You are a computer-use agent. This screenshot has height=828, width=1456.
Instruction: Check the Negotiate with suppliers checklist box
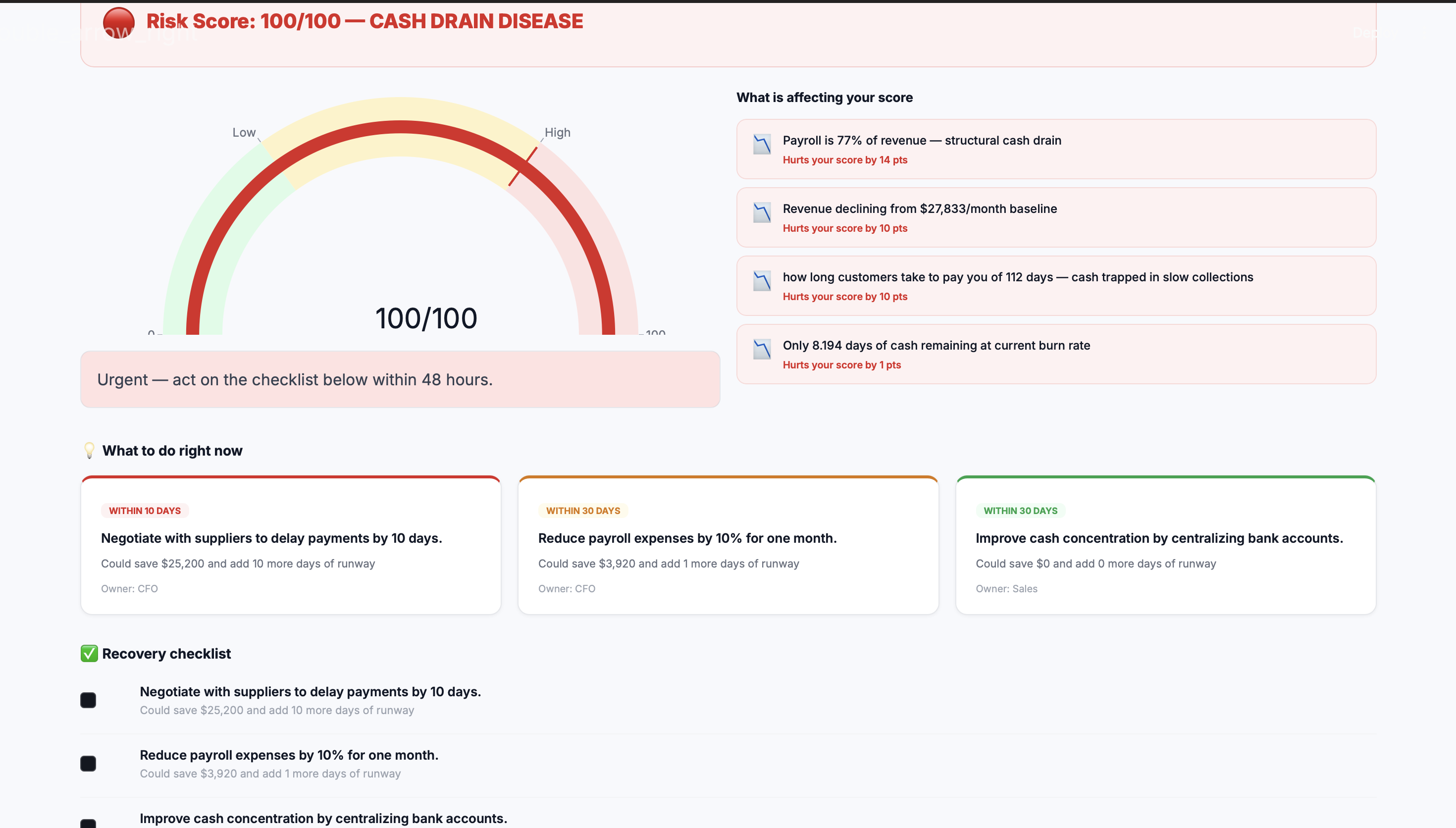pos(88,700)
